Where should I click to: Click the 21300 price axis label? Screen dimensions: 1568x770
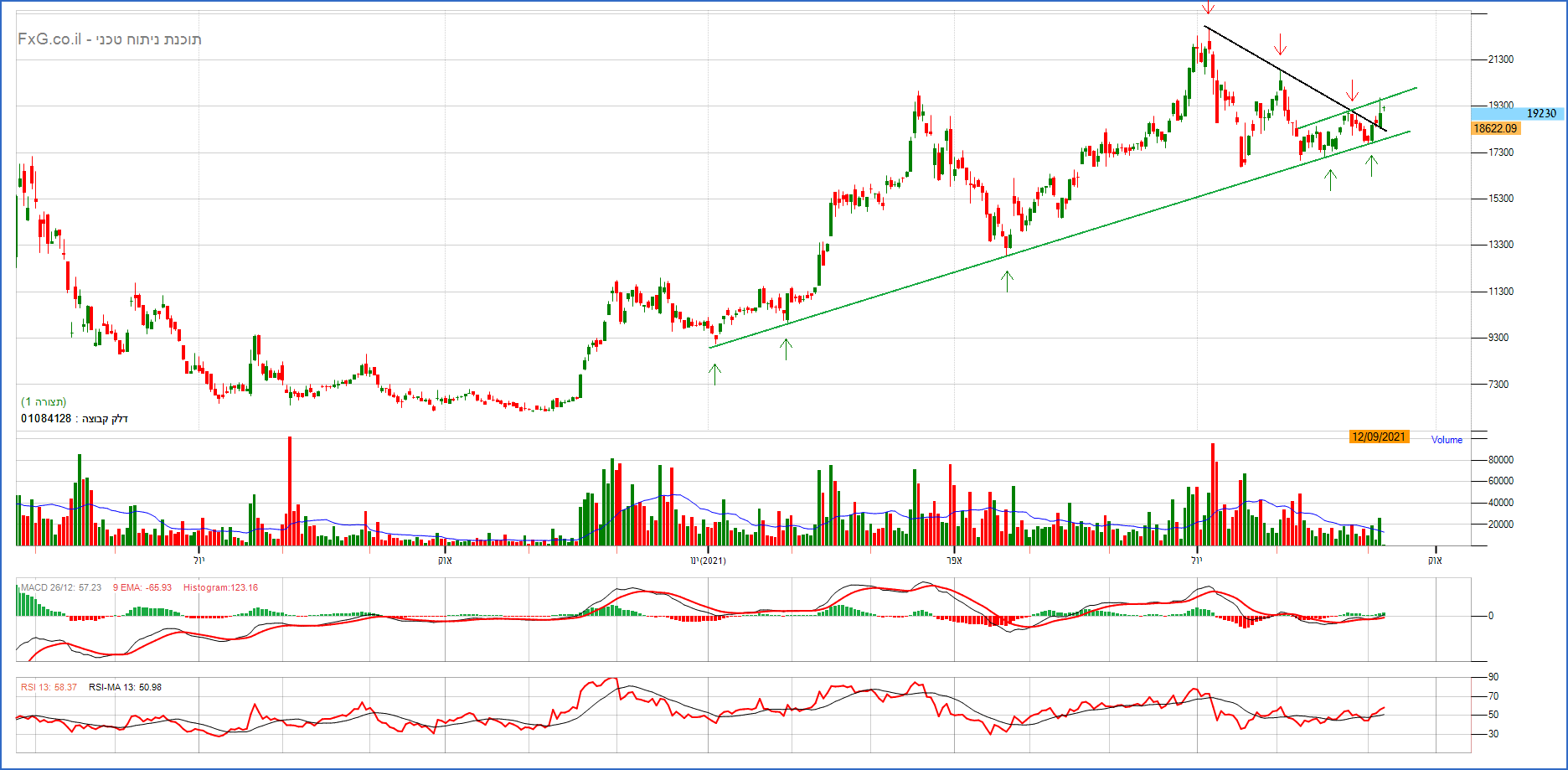point(1500,59)
